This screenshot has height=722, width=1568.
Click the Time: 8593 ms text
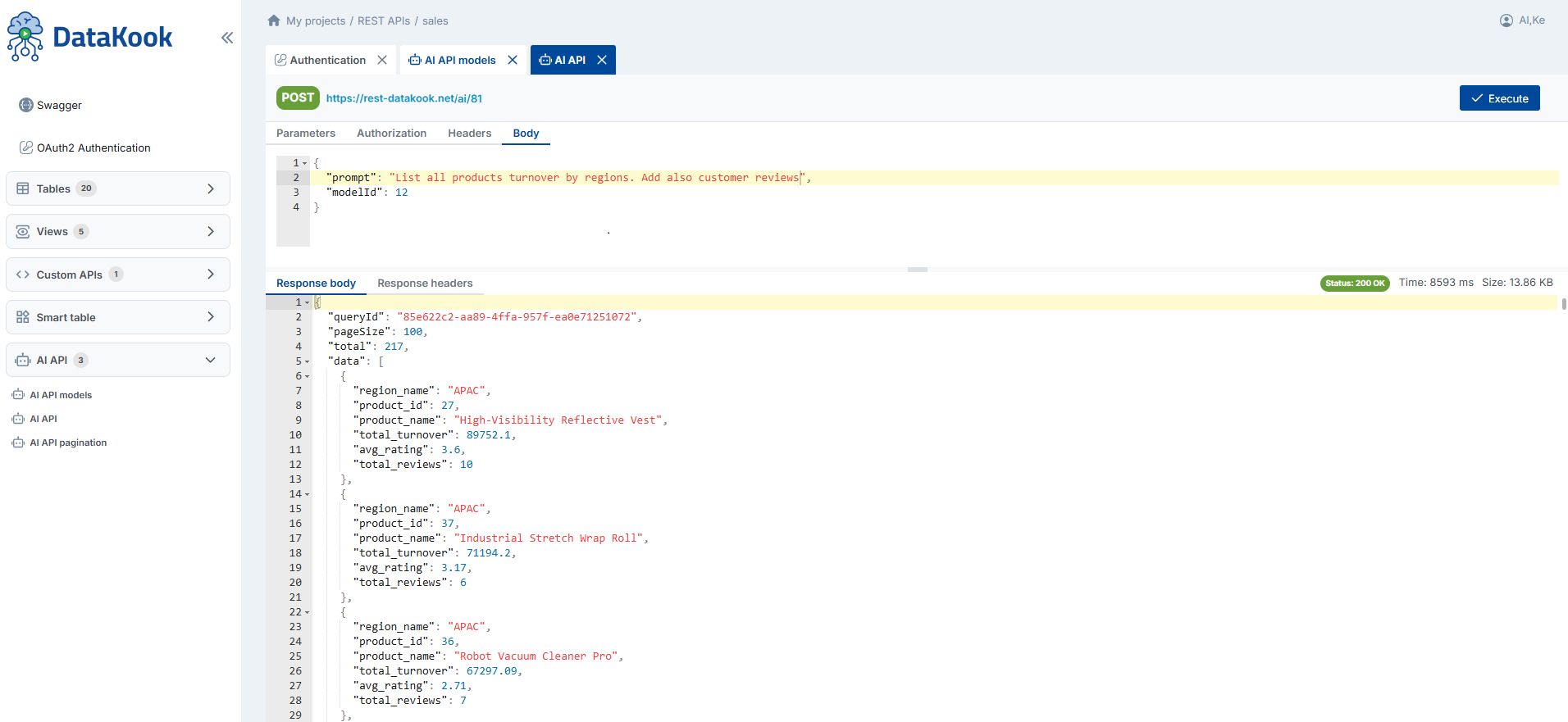(1436, 282)
